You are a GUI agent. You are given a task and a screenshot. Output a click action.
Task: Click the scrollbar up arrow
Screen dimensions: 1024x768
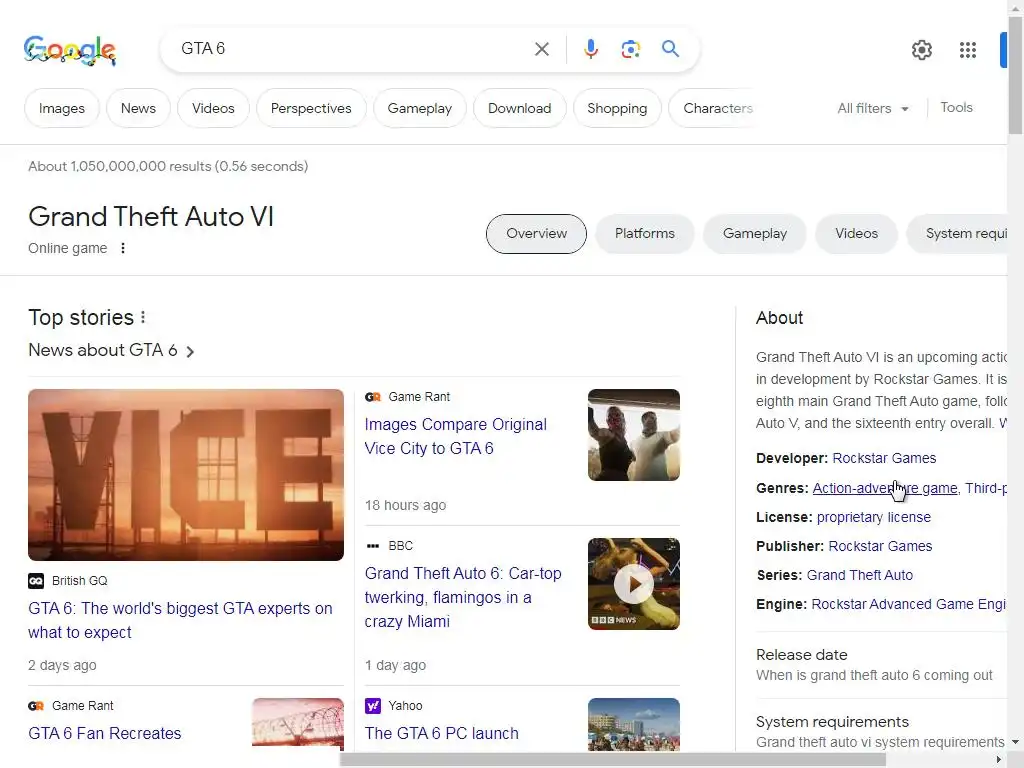click(1016, 7)
